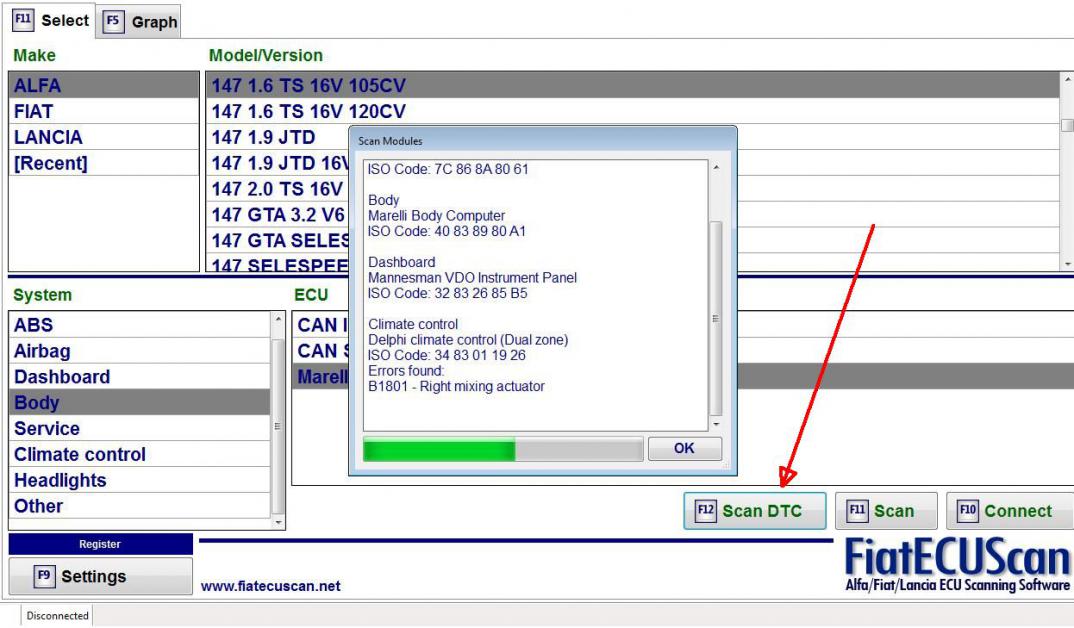Image resolution: width=1074 pixels, height=628 pixels.
Task: Click the F5 key icon on Graph tab
Action: (113, 21)
